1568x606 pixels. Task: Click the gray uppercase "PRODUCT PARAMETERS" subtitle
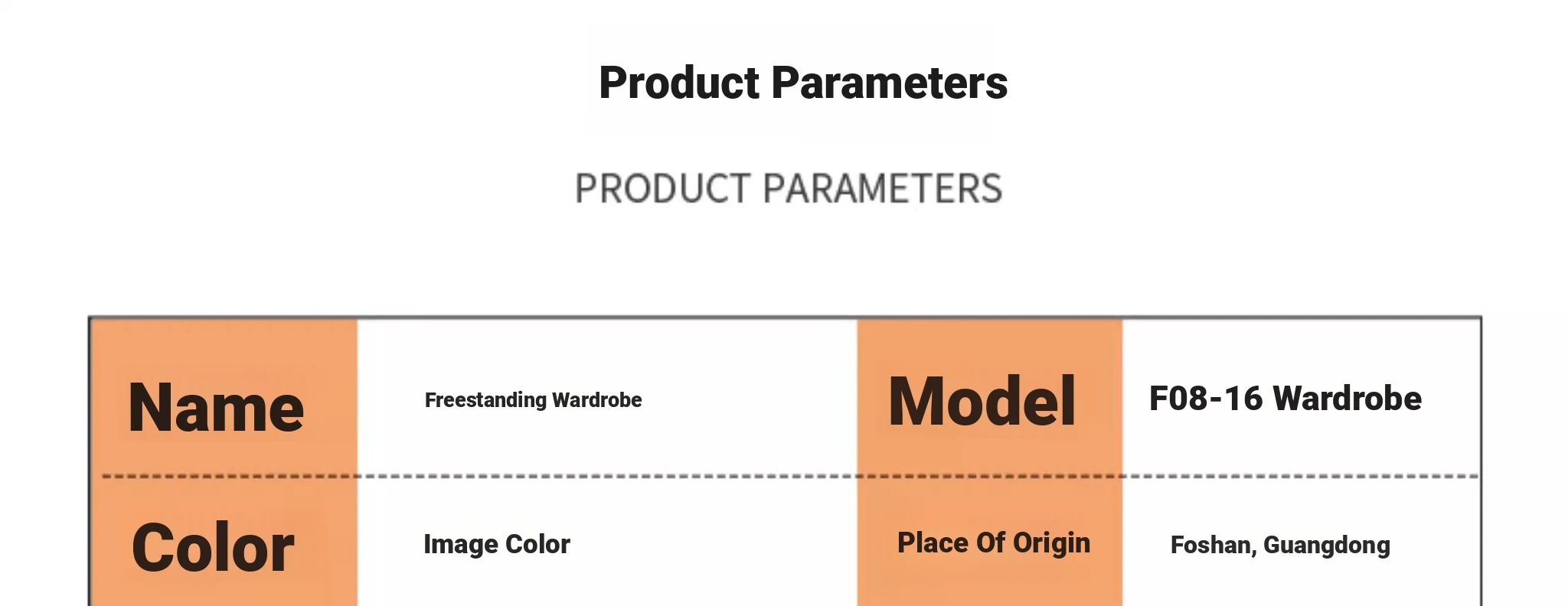(789, 189)
